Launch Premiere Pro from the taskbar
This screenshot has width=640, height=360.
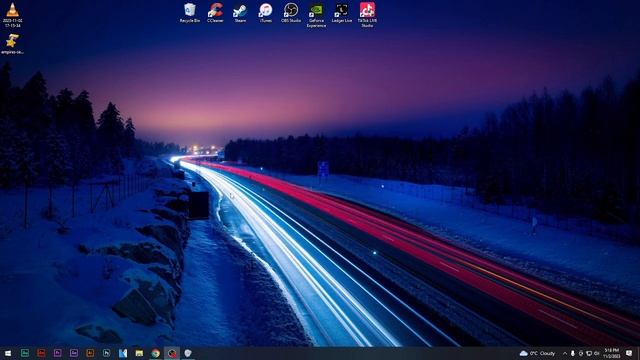[58, 353]
